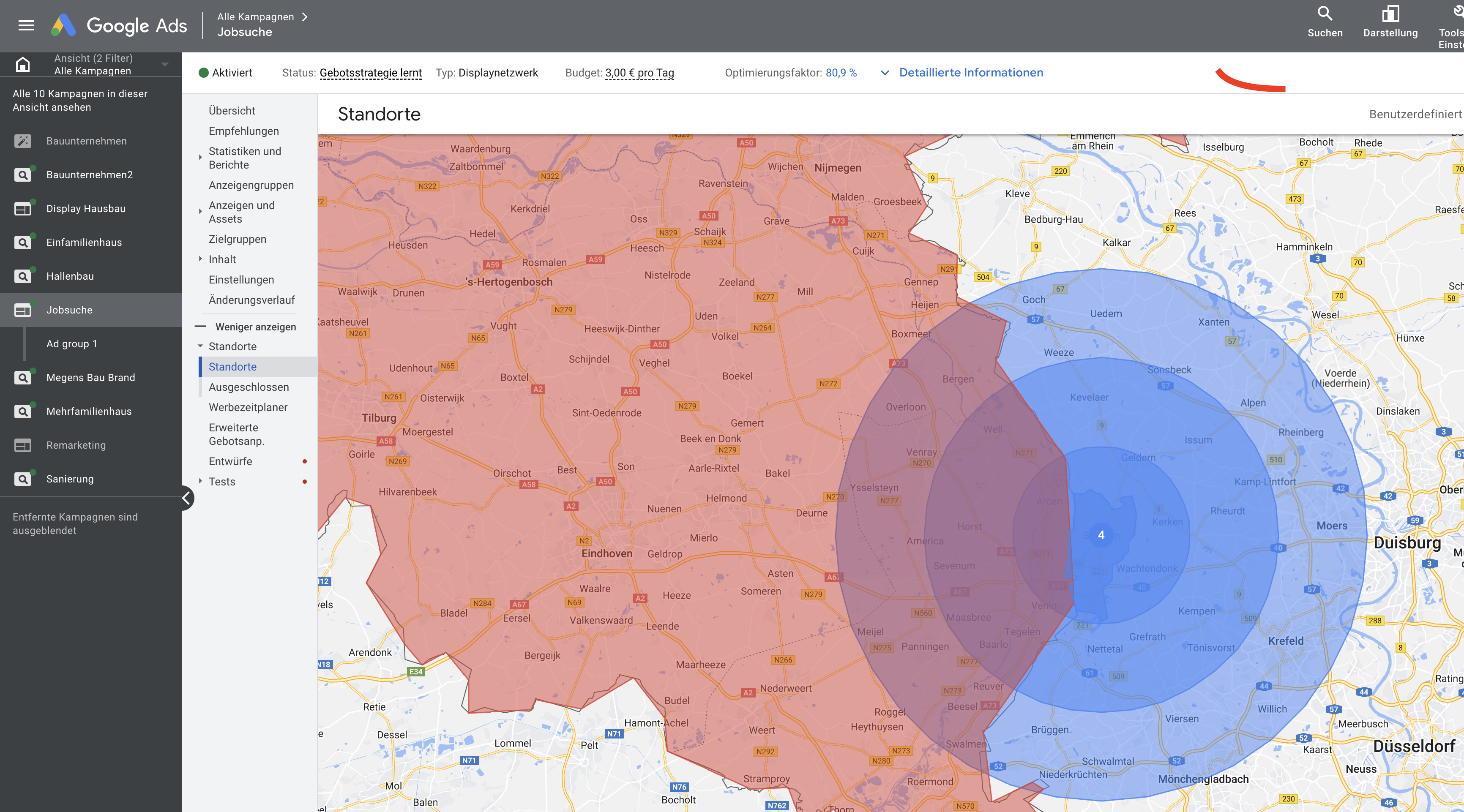Click the location cluster marker 4
This screenshot has width=1464, height=812.
1101,535
